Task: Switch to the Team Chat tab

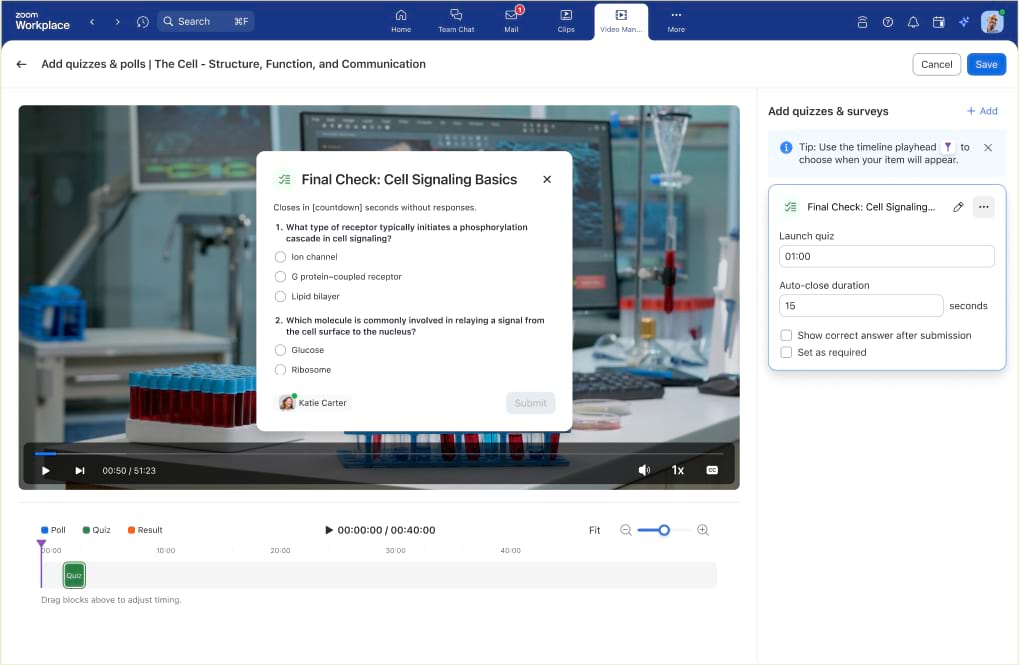Action: (x=456, y=21)
